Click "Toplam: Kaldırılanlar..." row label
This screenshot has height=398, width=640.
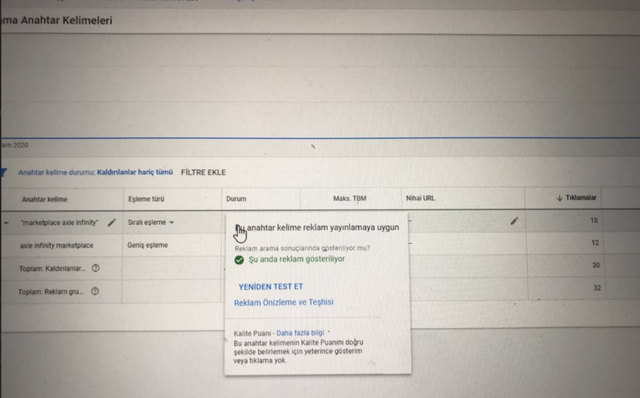click(x=52, y=269)
